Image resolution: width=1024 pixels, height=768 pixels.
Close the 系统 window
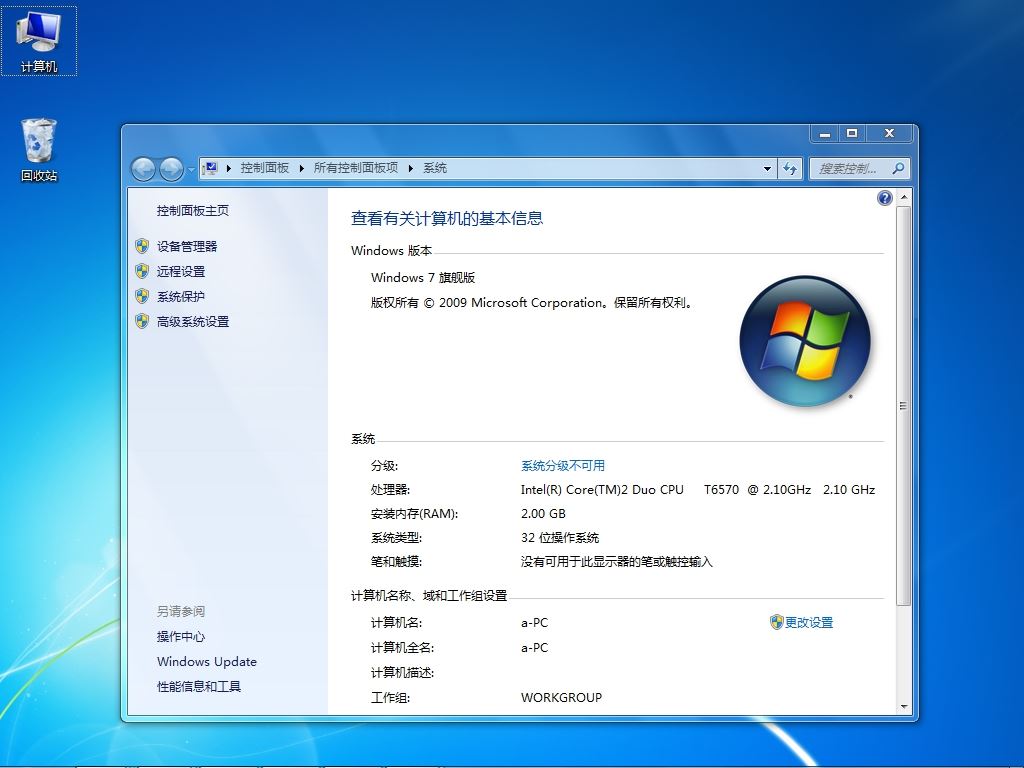(889, 133)
